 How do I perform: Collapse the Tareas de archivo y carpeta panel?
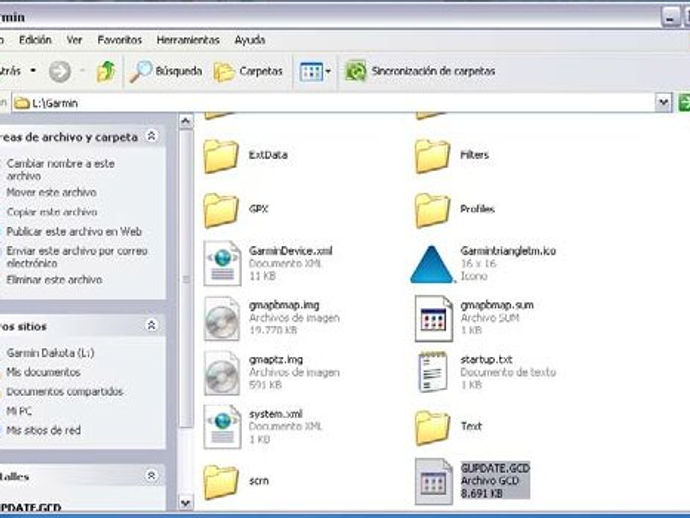click(151, 136)
